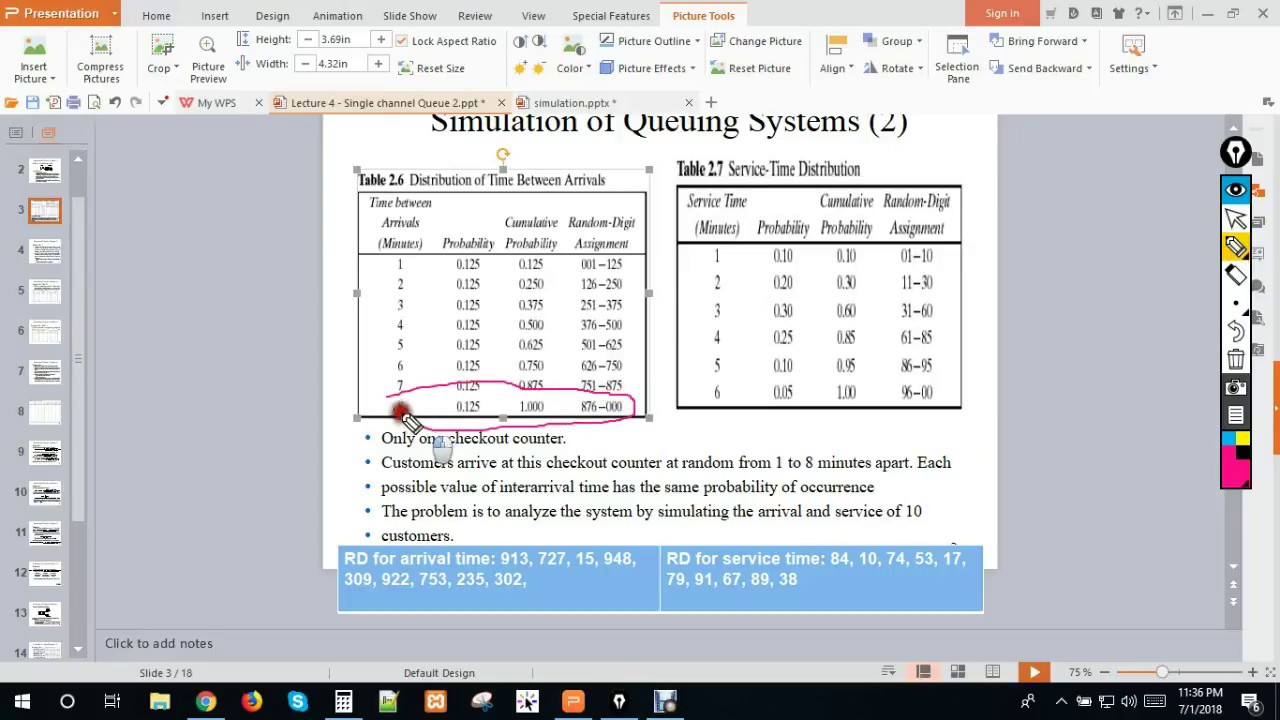Select slide 7 thumbnail
The width and height of the screenshot is (1280, 720).
pyautogui.click(x=45, y=371)
